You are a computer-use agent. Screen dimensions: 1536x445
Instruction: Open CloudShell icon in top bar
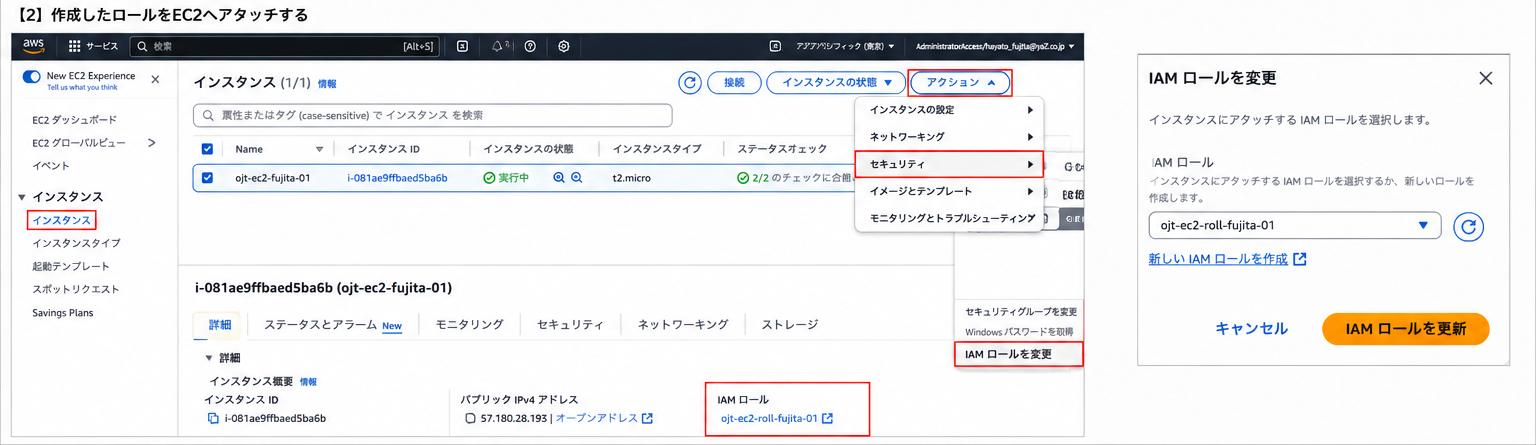point(462,46)
